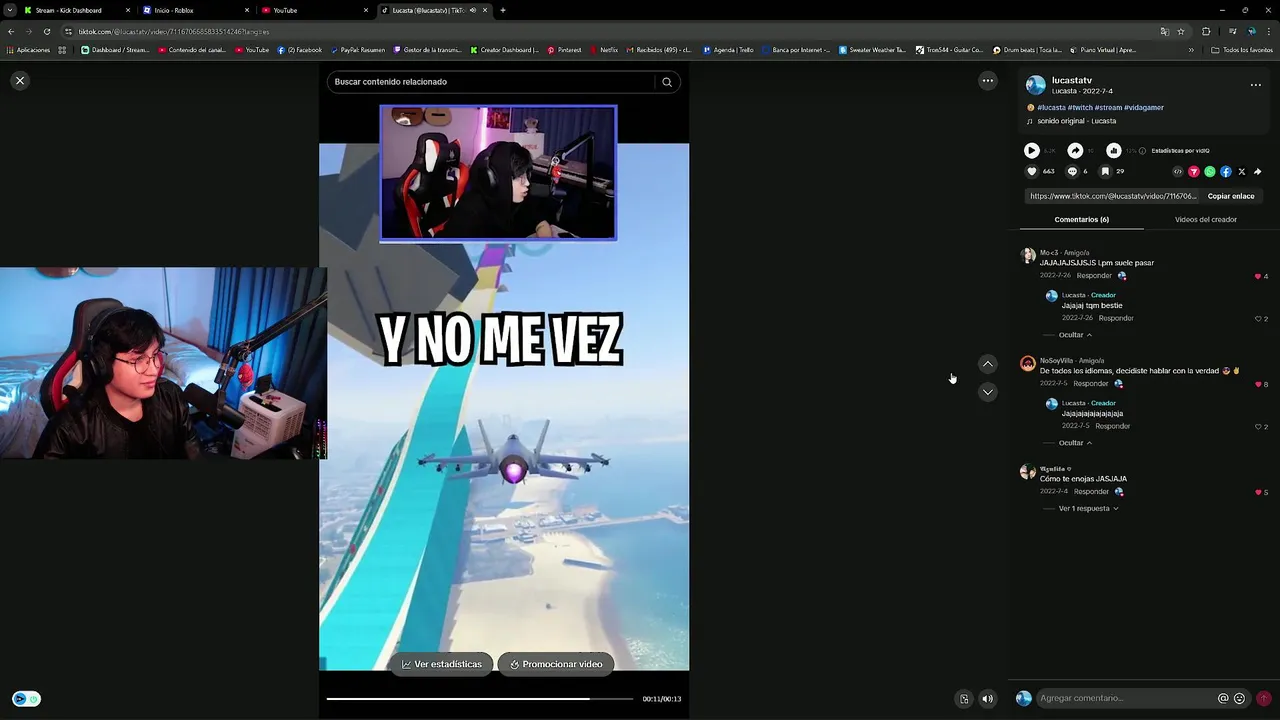This screenshot has width=1280, height=720.
Task: Close the TikTok video viewer
Action: pyautogui.click(x=19, y=80)
